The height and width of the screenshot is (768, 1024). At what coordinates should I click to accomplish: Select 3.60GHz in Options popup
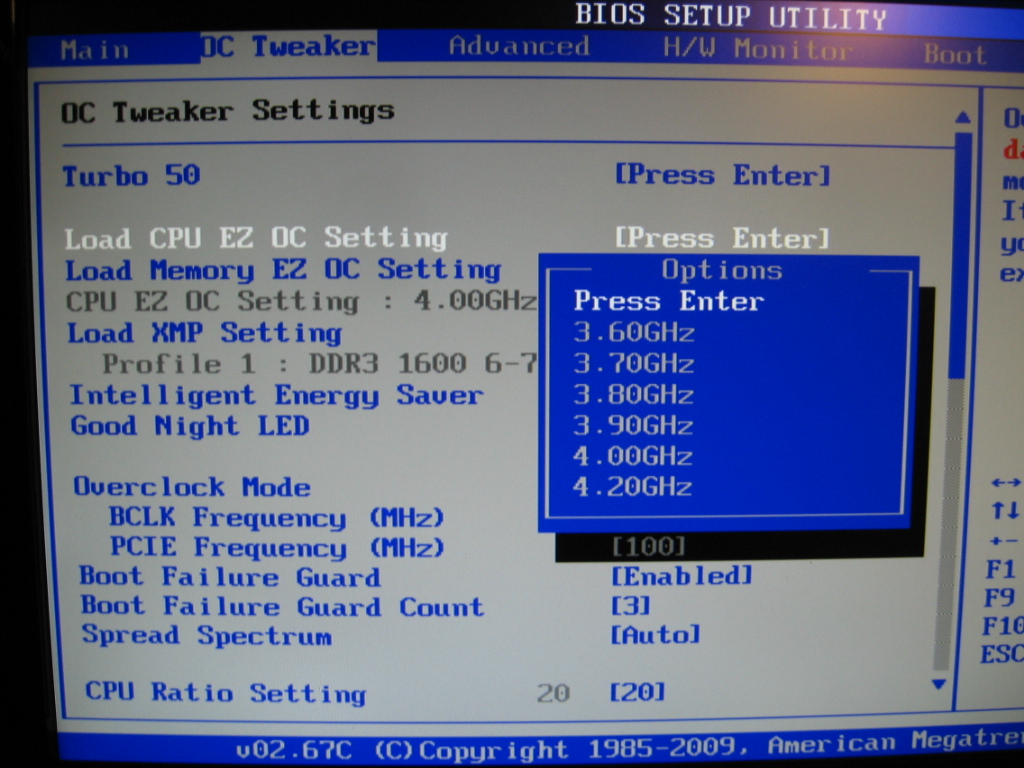633,333
